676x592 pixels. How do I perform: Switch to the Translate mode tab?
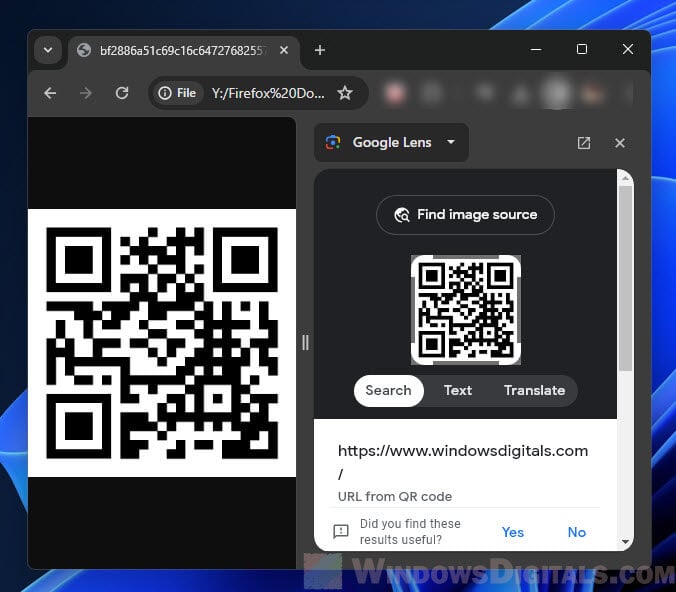point(534,390)
